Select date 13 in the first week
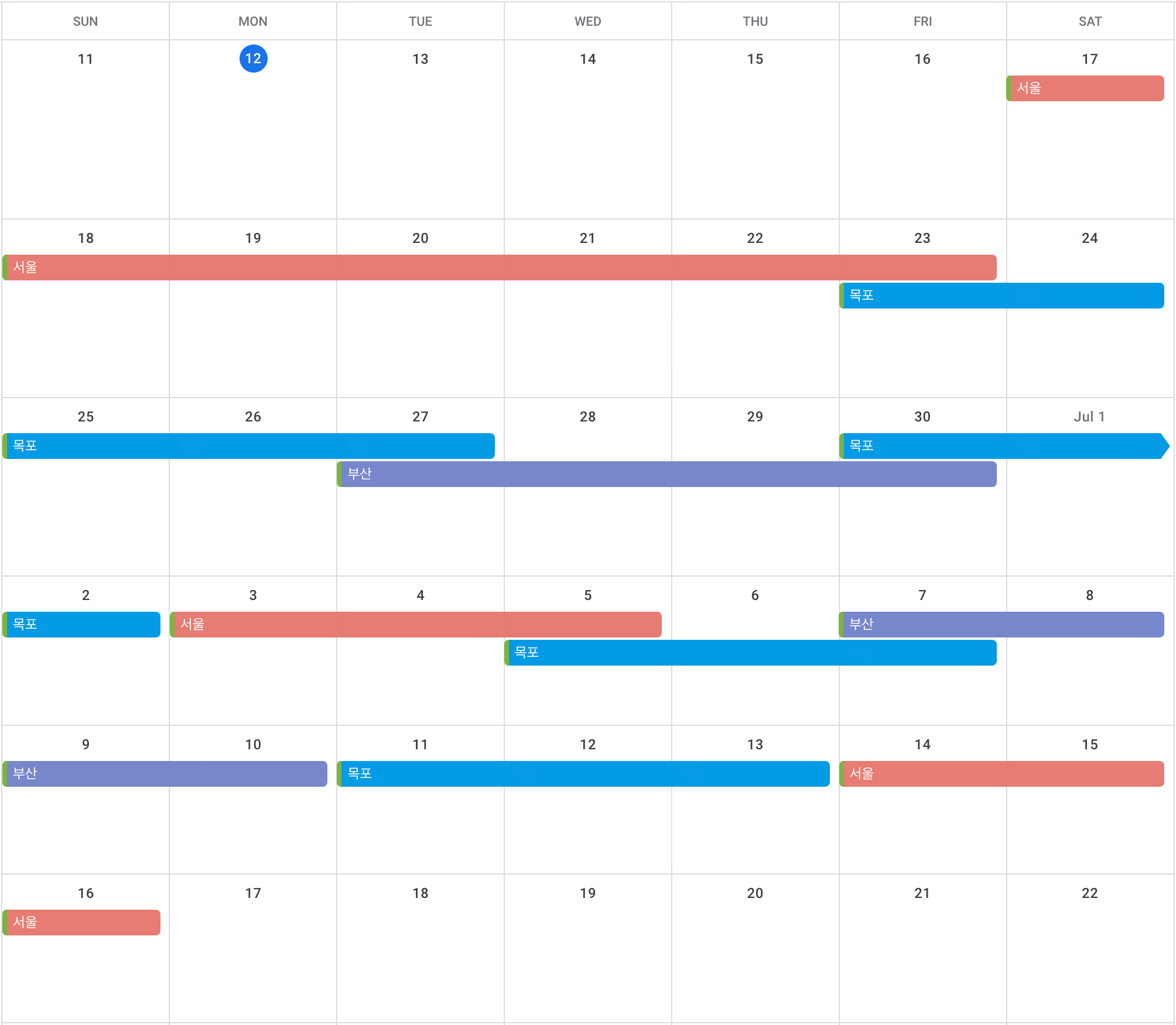Screen dimensions: 1176x1025 point(421,59)
